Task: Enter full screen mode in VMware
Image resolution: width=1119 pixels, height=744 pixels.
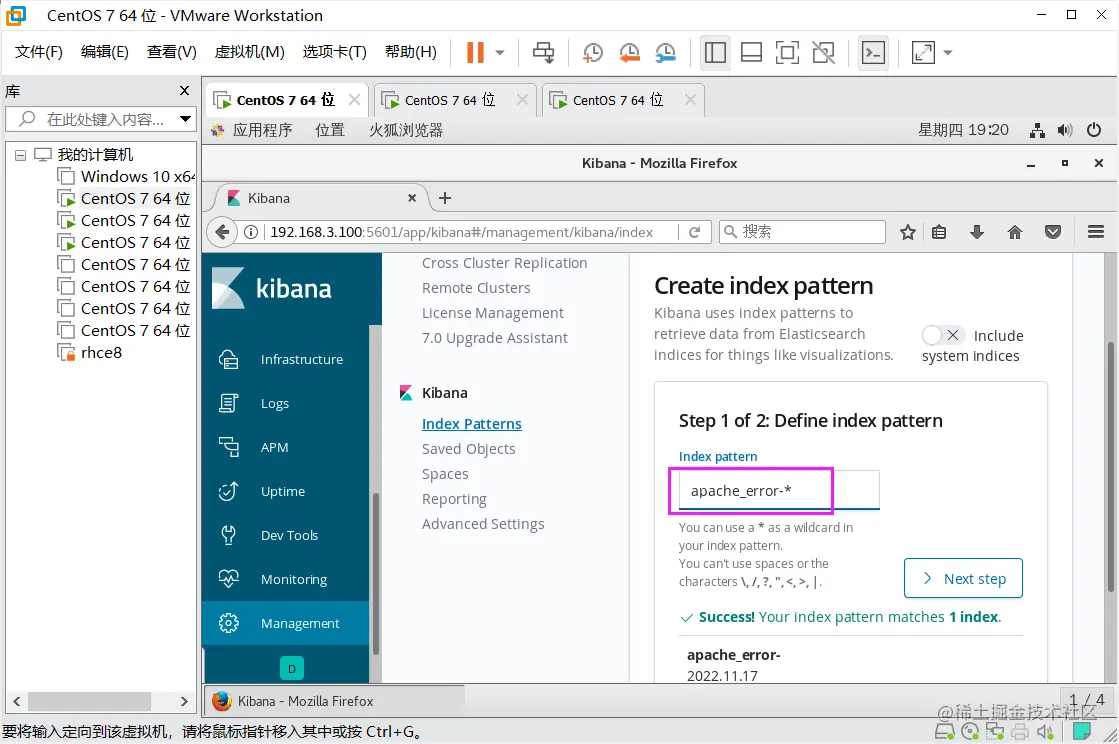Action: pyautogui.click(x=787, y=52)
